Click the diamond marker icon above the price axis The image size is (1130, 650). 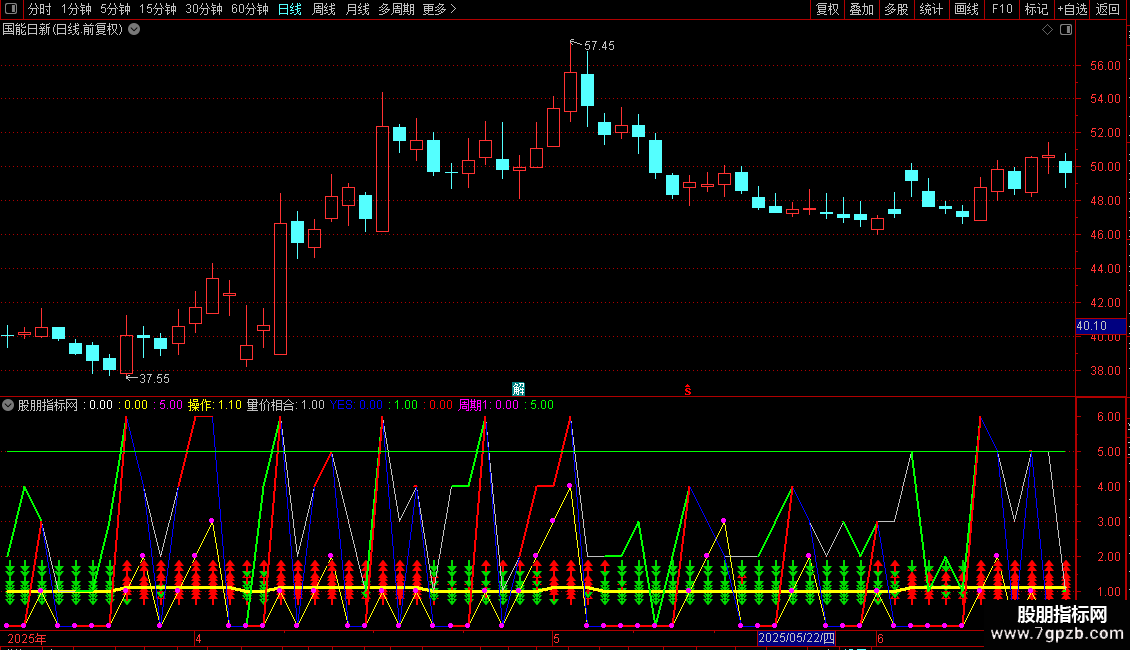click(x=1047, y=30)
